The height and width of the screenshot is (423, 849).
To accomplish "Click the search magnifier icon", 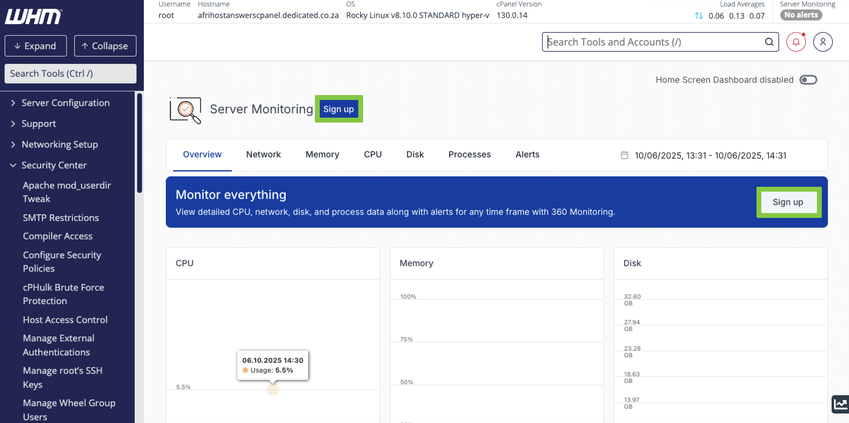I will coord(769,42).
